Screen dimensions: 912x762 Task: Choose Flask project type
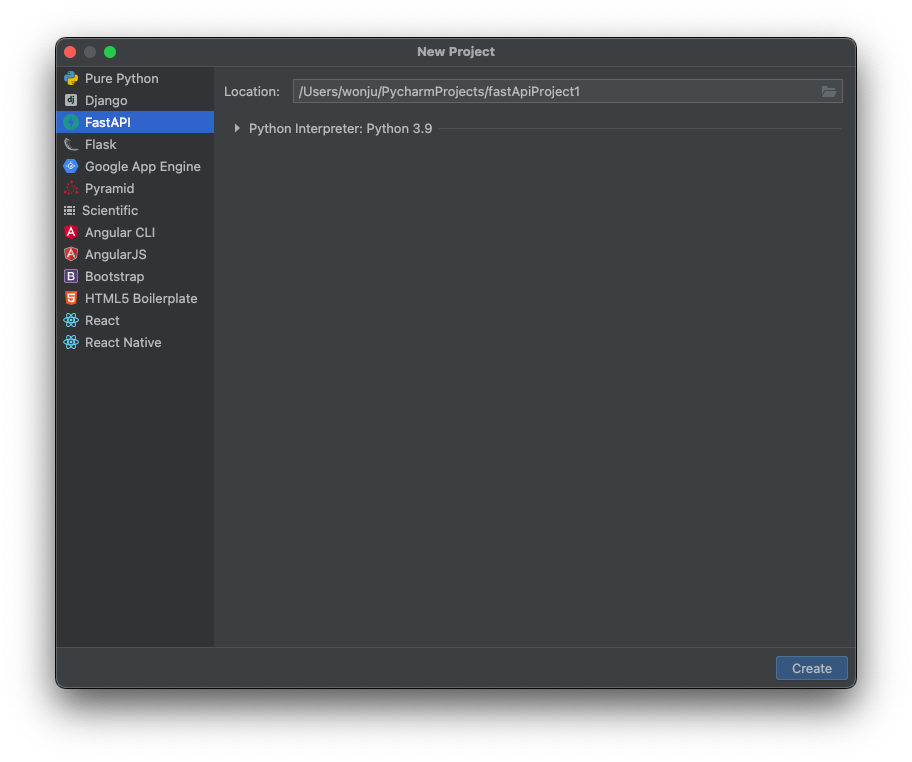(135, 144)
